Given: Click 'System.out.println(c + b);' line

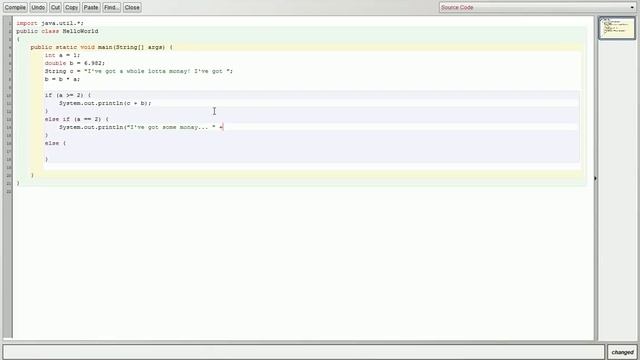Looking at the screenshot, I should pos(105,103).
